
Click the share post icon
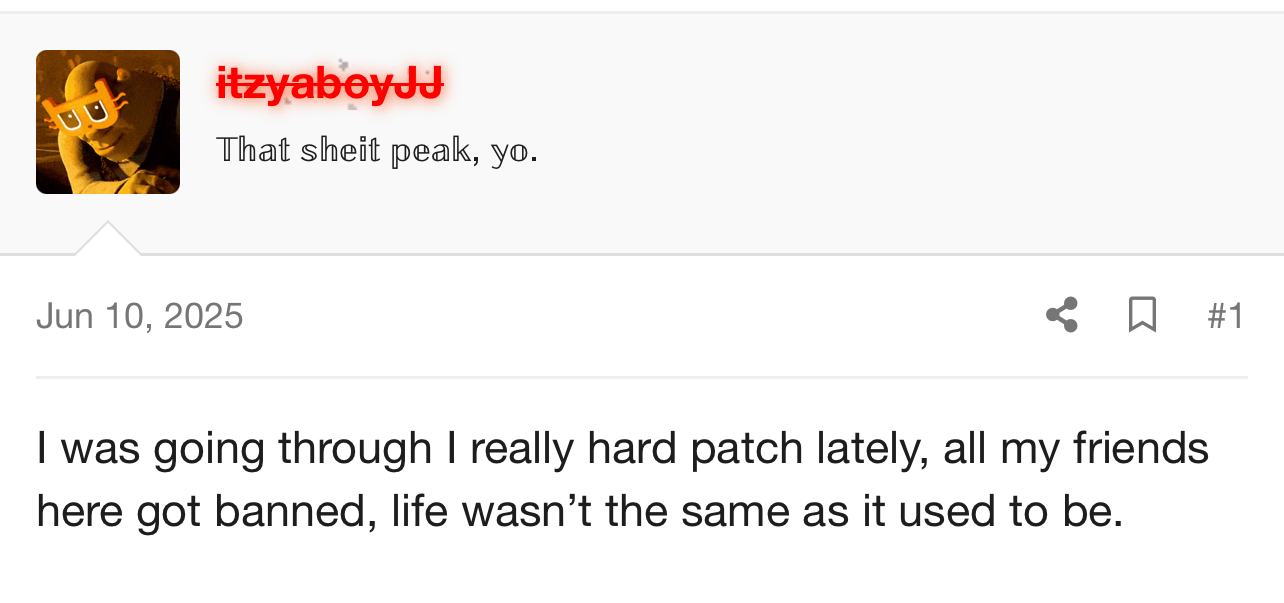pyautogui.click(x=1062, y=315)
